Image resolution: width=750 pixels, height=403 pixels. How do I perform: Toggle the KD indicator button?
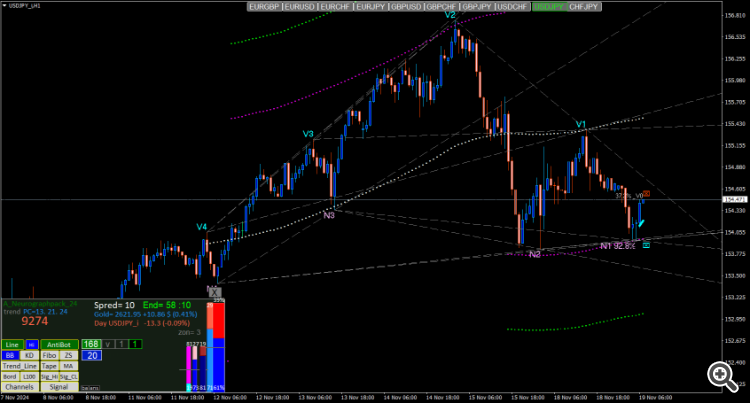coord(30,355)
